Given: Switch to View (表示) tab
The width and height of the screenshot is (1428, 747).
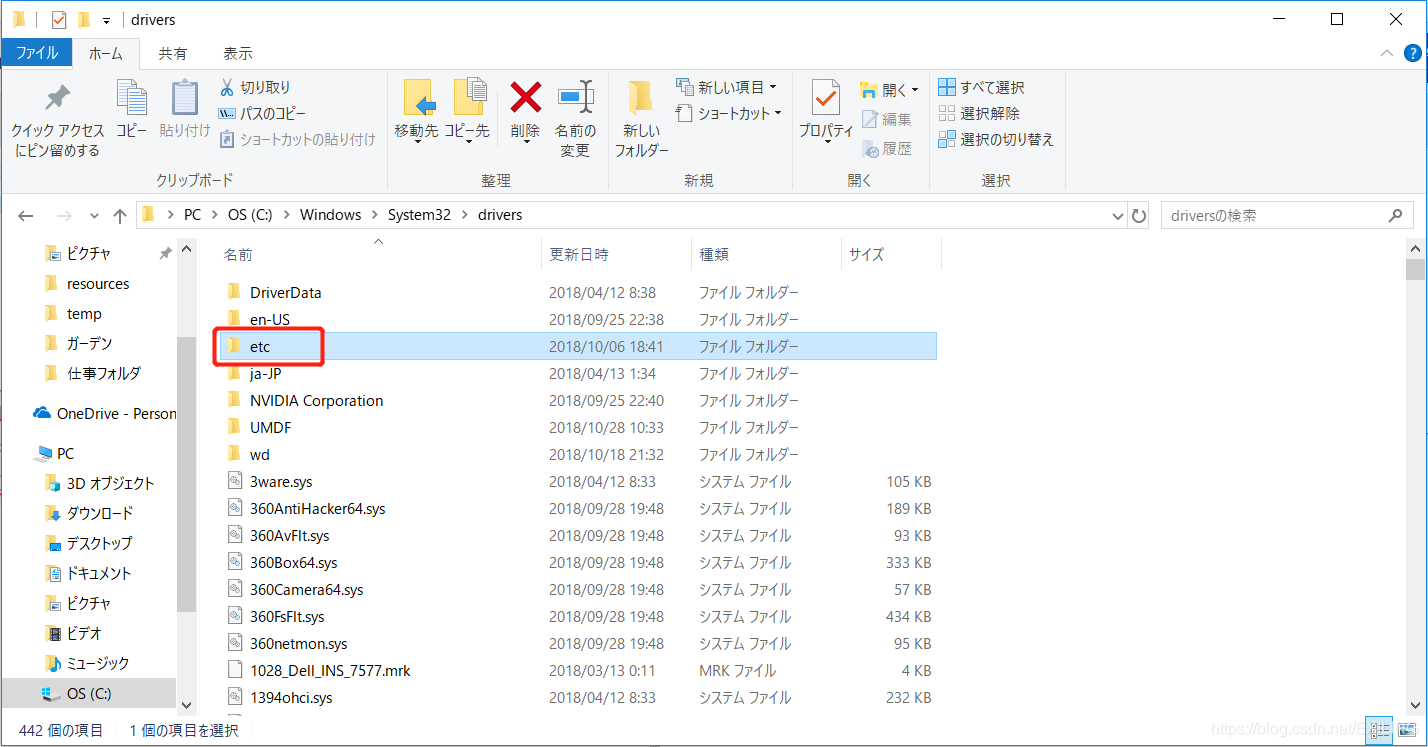Looking at the screenshot, I should click(x=237, y=53).
